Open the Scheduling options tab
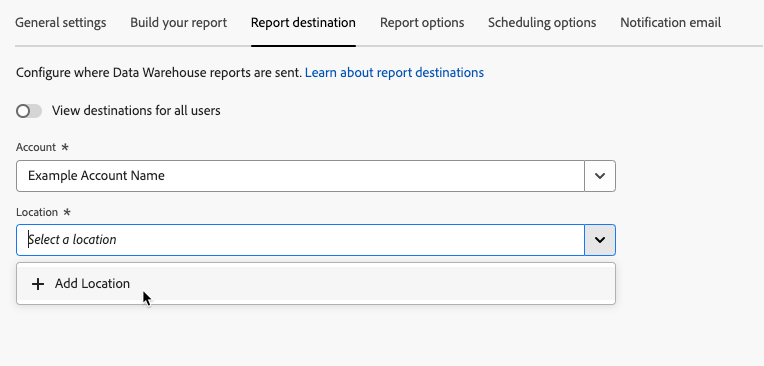 (x=542, y=23)
